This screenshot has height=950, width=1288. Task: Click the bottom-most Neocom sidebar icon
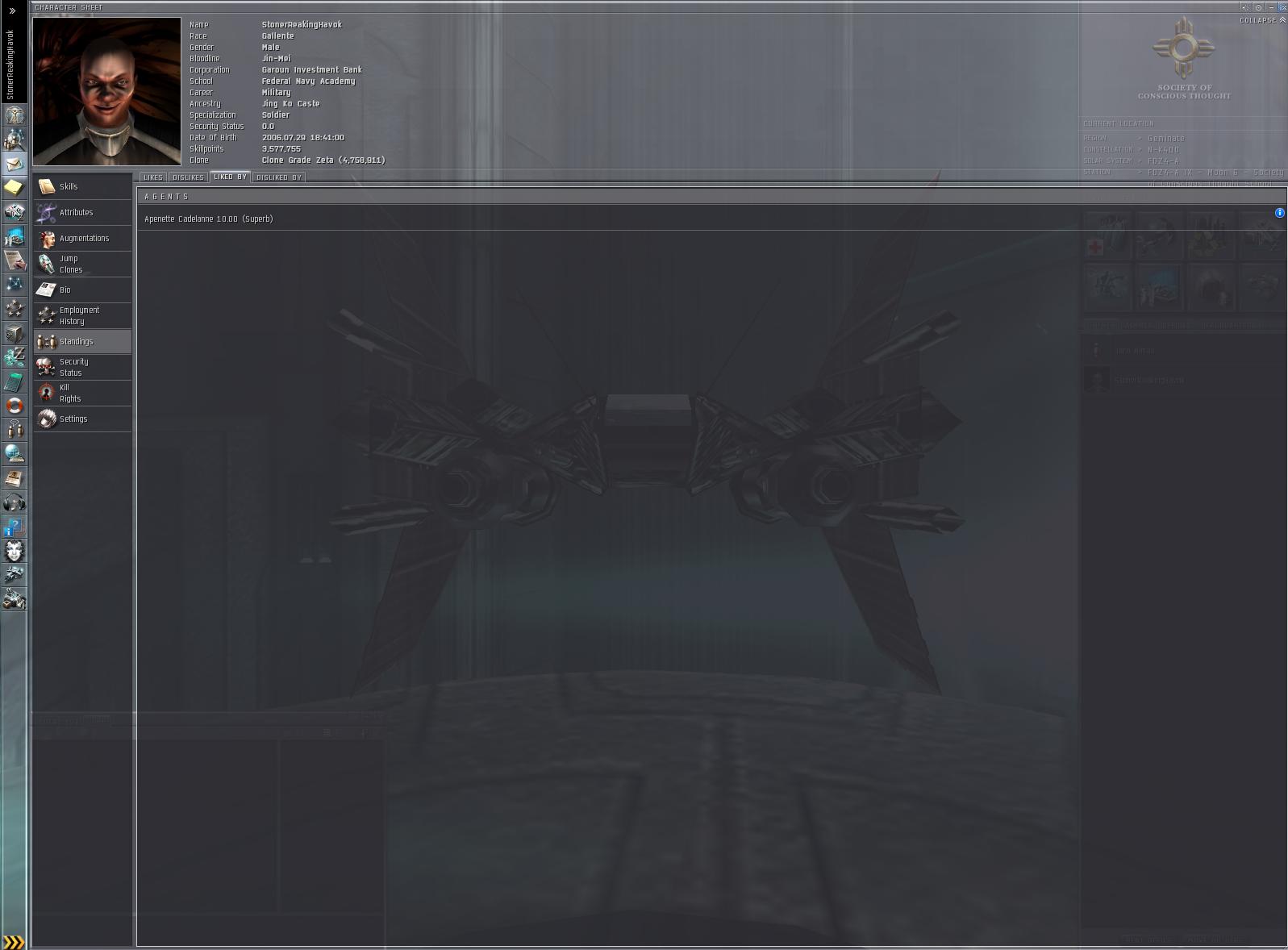click(15, 599)
